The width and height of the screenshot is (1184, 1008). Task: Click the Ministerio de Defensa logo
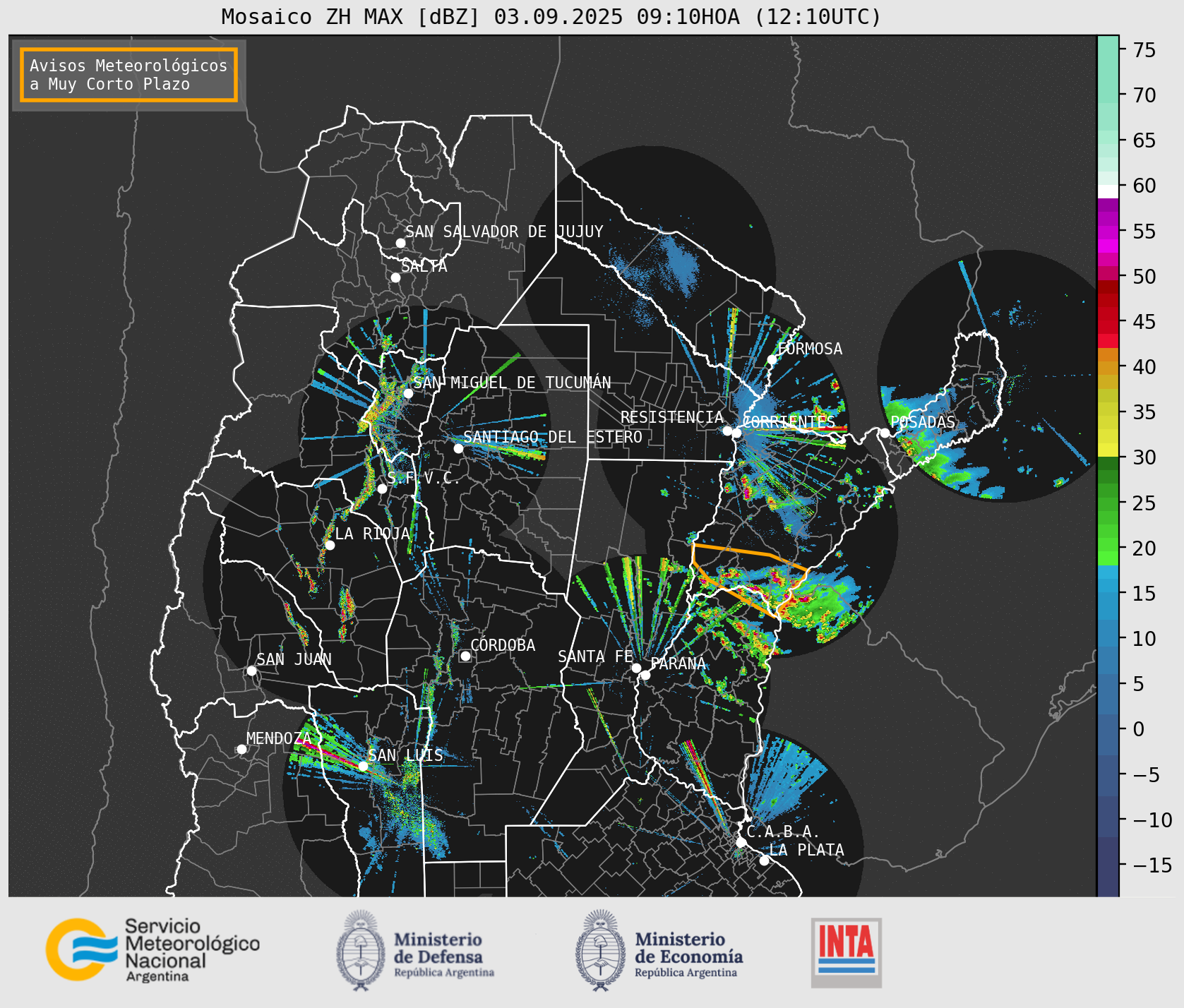[x=415, y=950]
